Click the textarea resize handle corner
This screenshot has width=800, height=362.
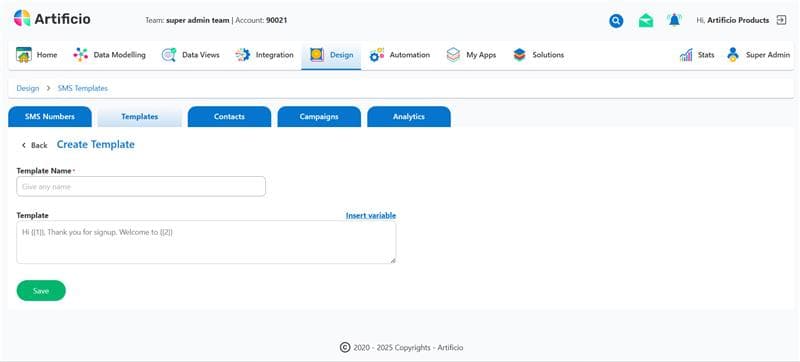click(x=393, y=261)
